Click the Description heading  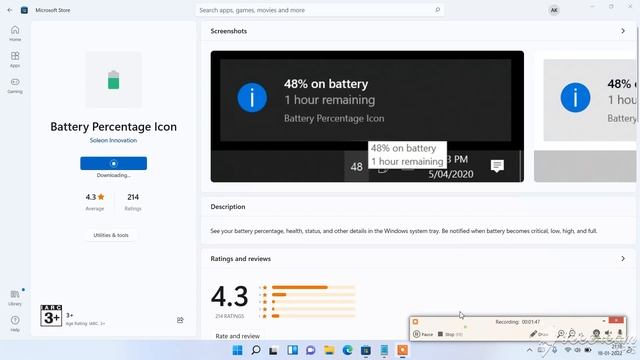[x=228, y=207]
